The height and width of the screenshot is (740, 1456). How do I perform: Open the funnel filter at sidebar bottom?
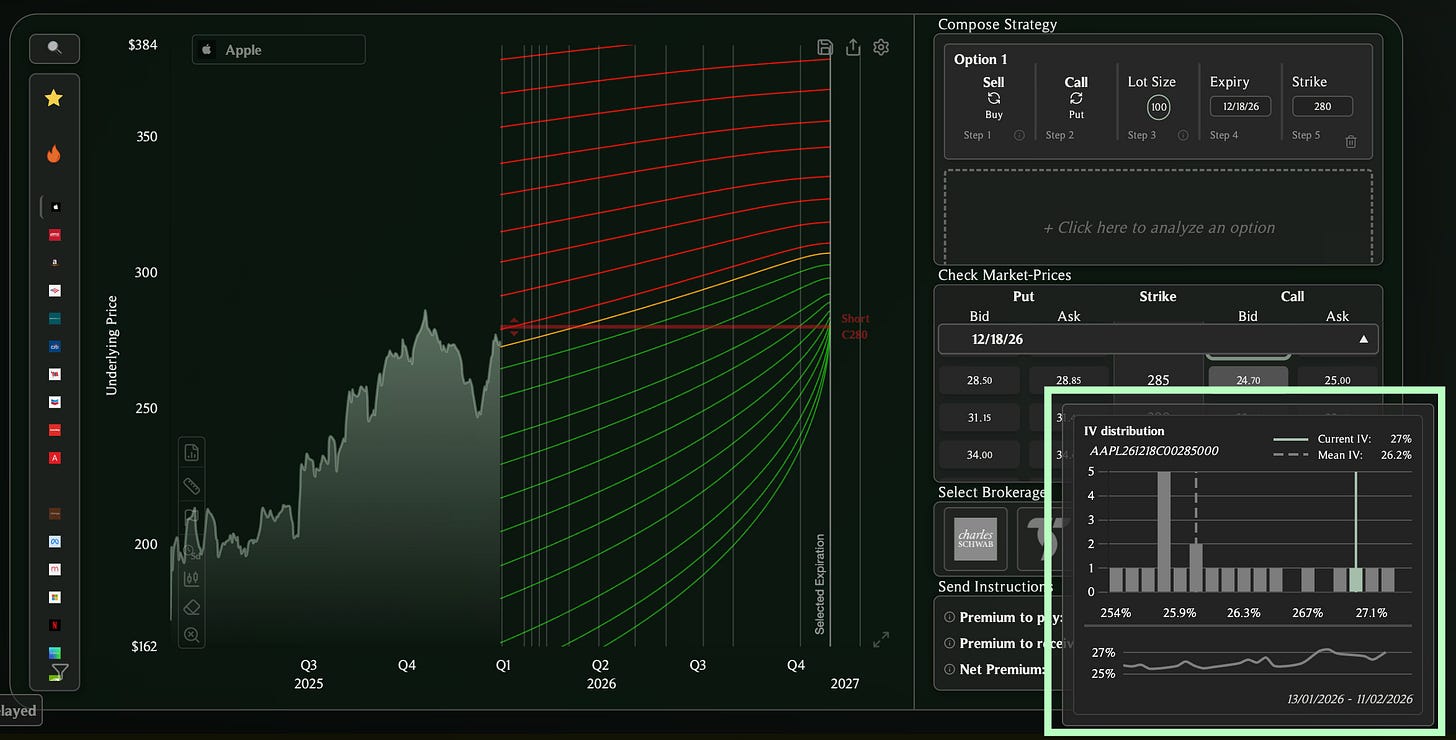(x=60, y=672)
